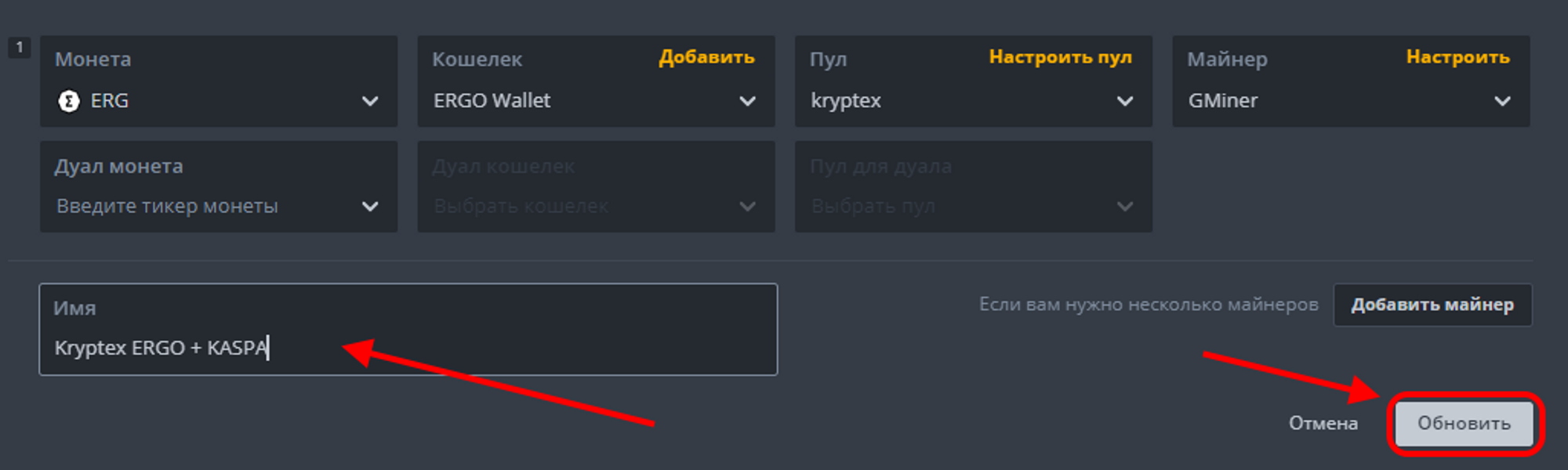1568x470 pixels.
Task: Click the disabled Дуал кошелек chevron
Action: [747, 207]
